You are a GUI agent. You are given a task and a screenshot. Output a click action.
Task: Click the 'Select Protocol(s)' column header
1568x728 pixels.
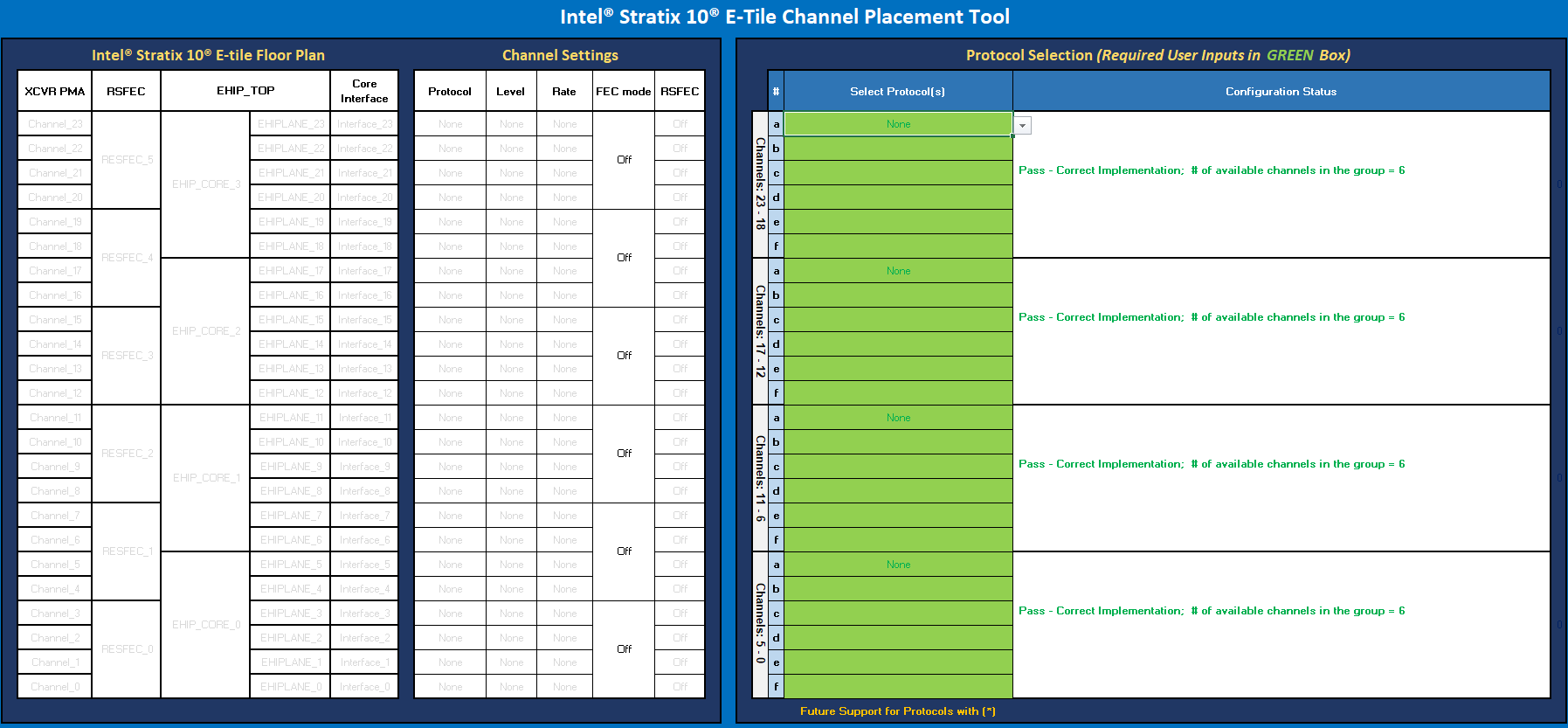tap(898, 91)
